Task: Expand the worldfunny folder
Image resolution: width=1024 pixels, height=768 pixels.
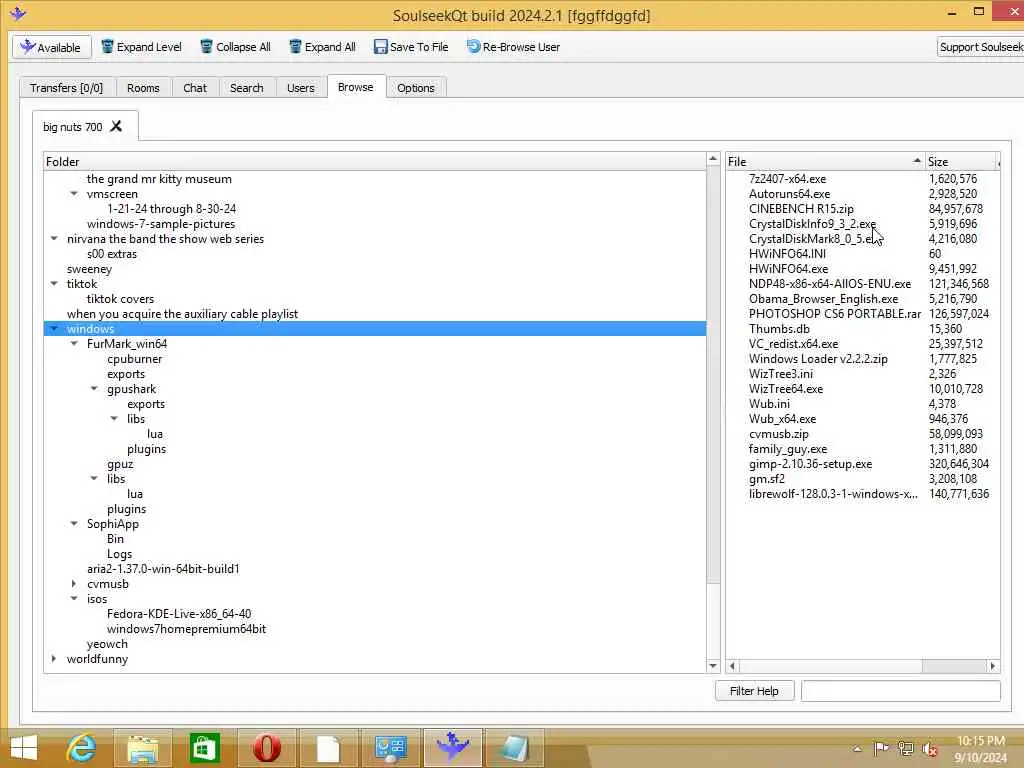Action: [x=54, y=660]
